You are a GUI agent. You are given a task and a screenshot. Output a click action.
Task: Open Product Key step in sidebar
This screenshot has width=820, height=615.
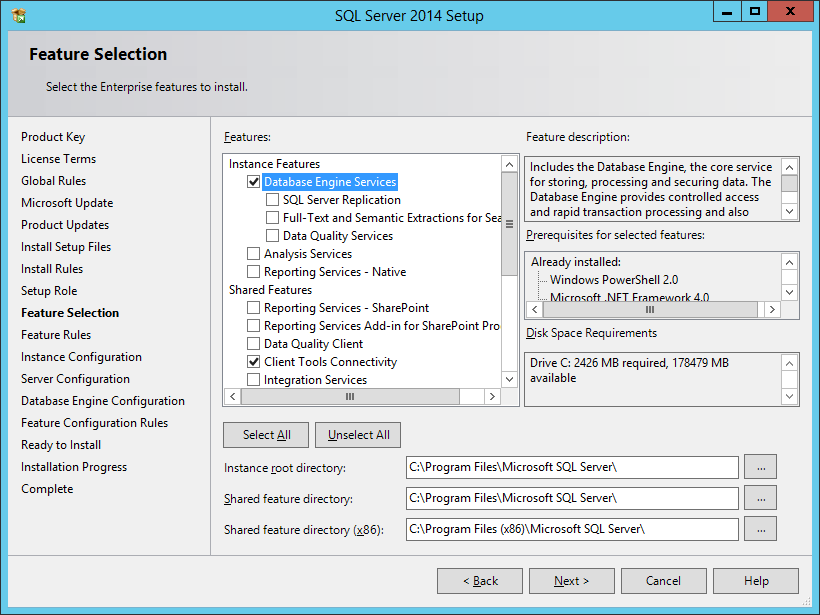click(x=53, y=137)
